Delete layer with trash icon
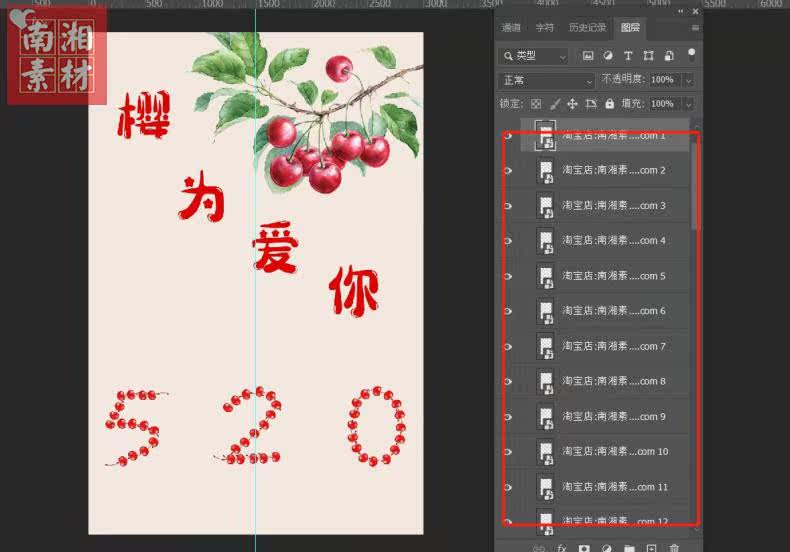Screen dimensions: 790x552 [x=674, y=548]
